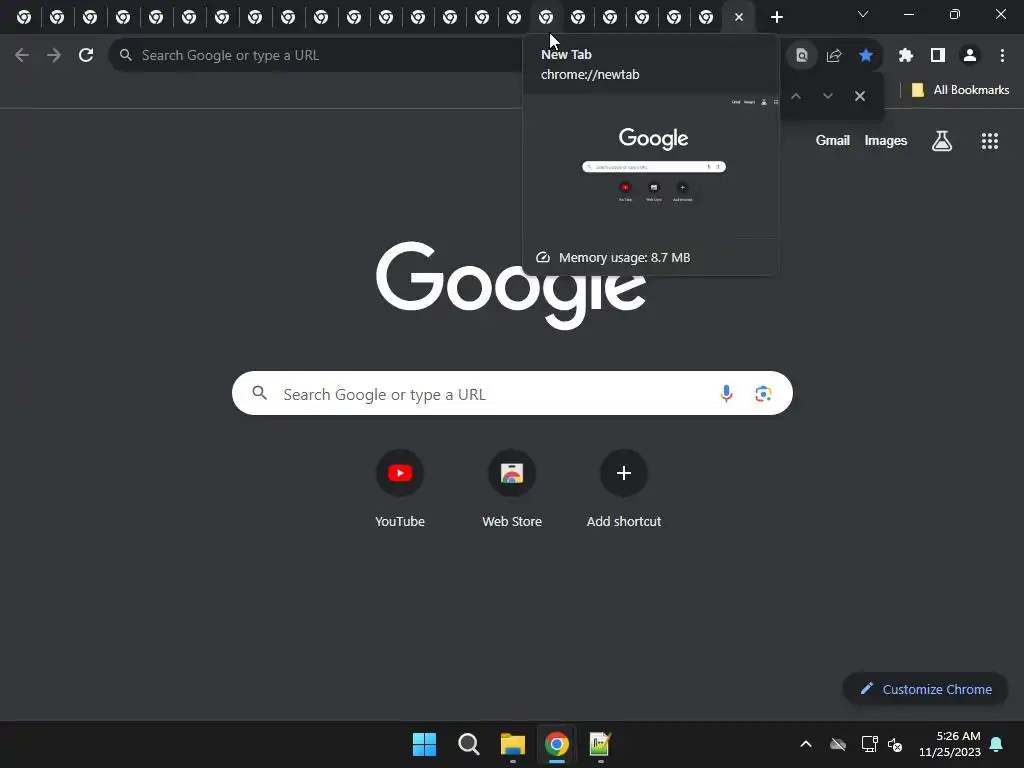This screenshot has width=1024, height=768.
Task: Open notifications bell icon
Action: point(997,744)
